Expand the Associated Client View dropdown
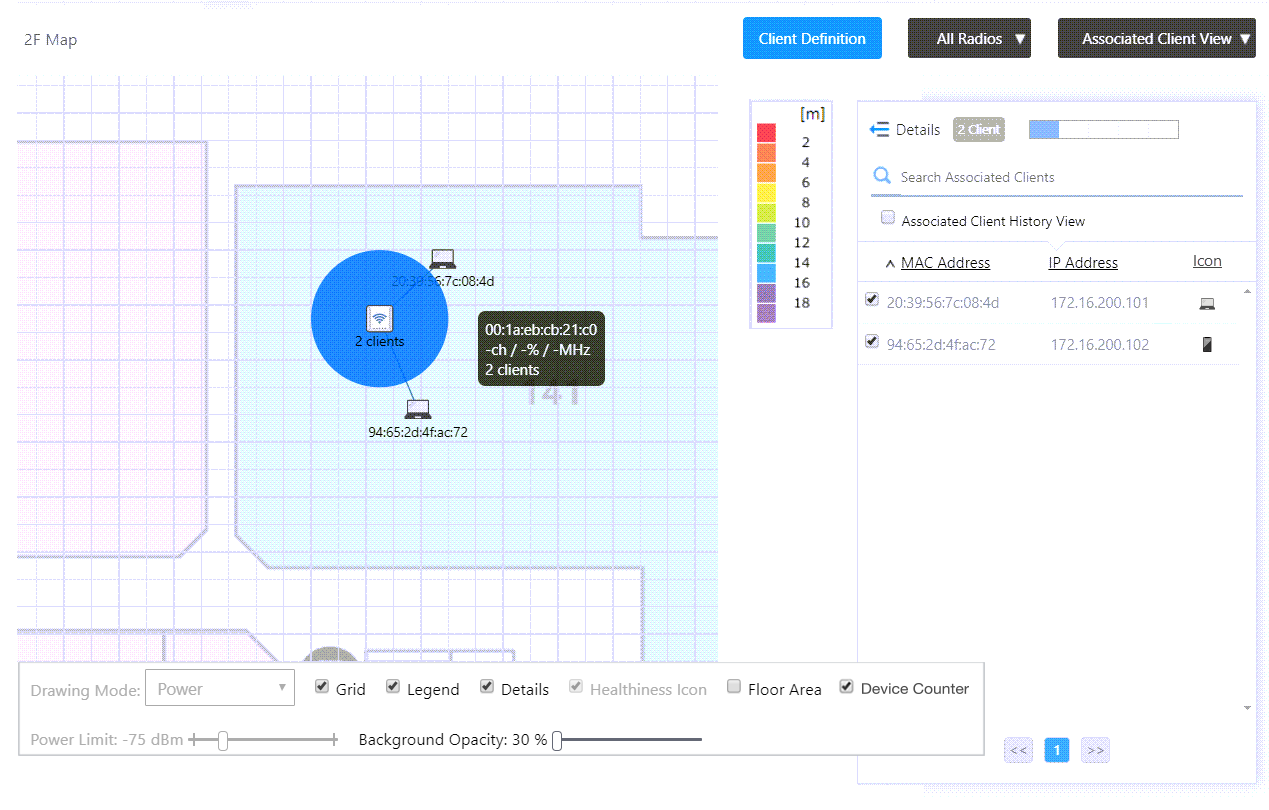This screenshot has width=1269, height=810. pos(1156,39)
